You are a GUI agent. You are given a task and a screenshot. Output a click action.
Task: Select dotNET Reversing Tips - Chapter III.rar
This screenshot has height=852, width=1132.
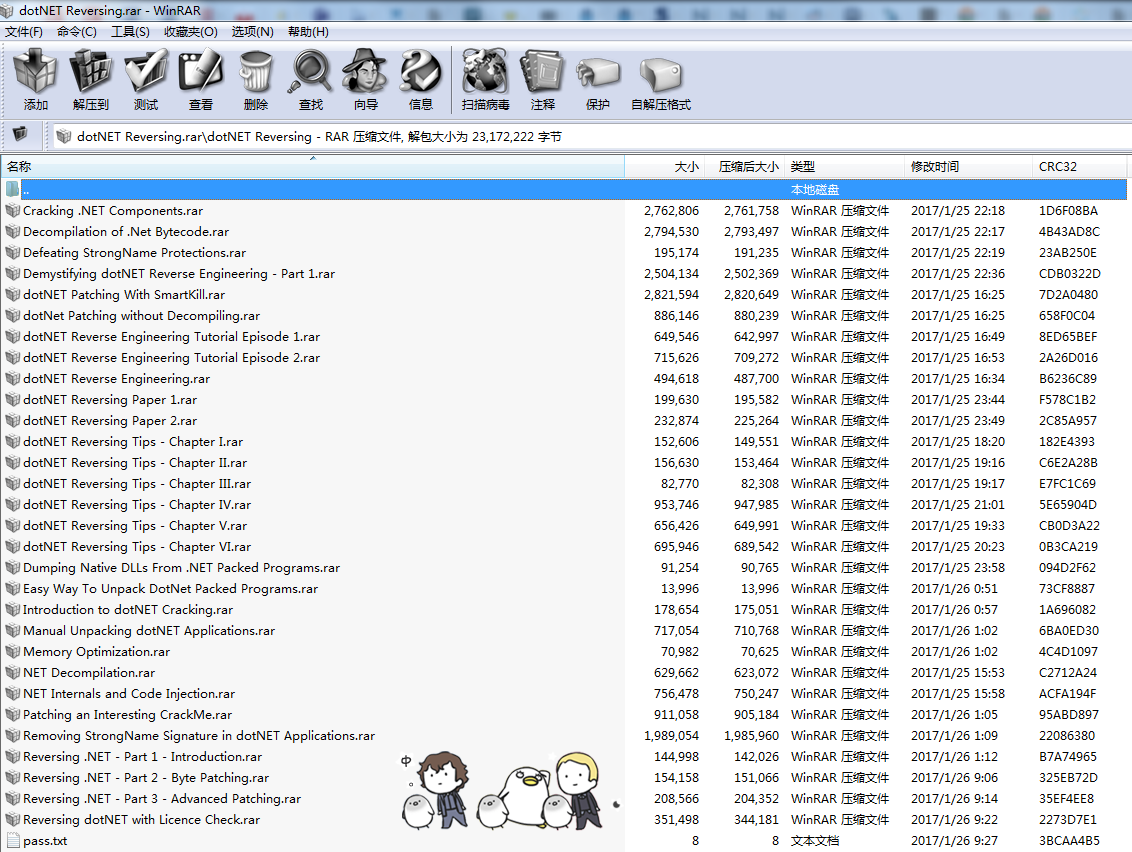[x=137, y=484]
